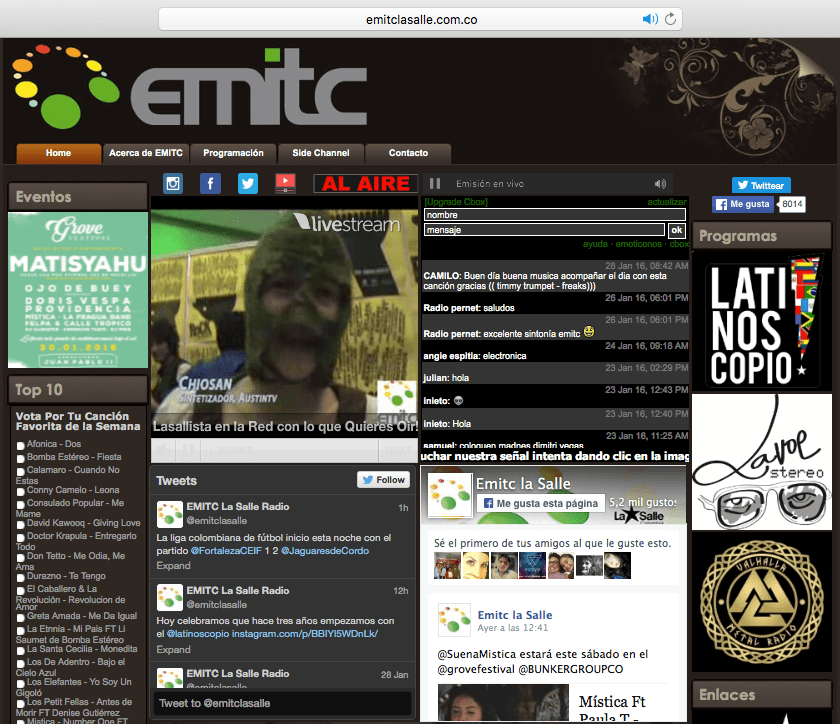Click the EMITC La Salle Radio name on 1h tweet
Image resolution: width=840 pixels, height=724 pixels.
(x=238, y=506)
